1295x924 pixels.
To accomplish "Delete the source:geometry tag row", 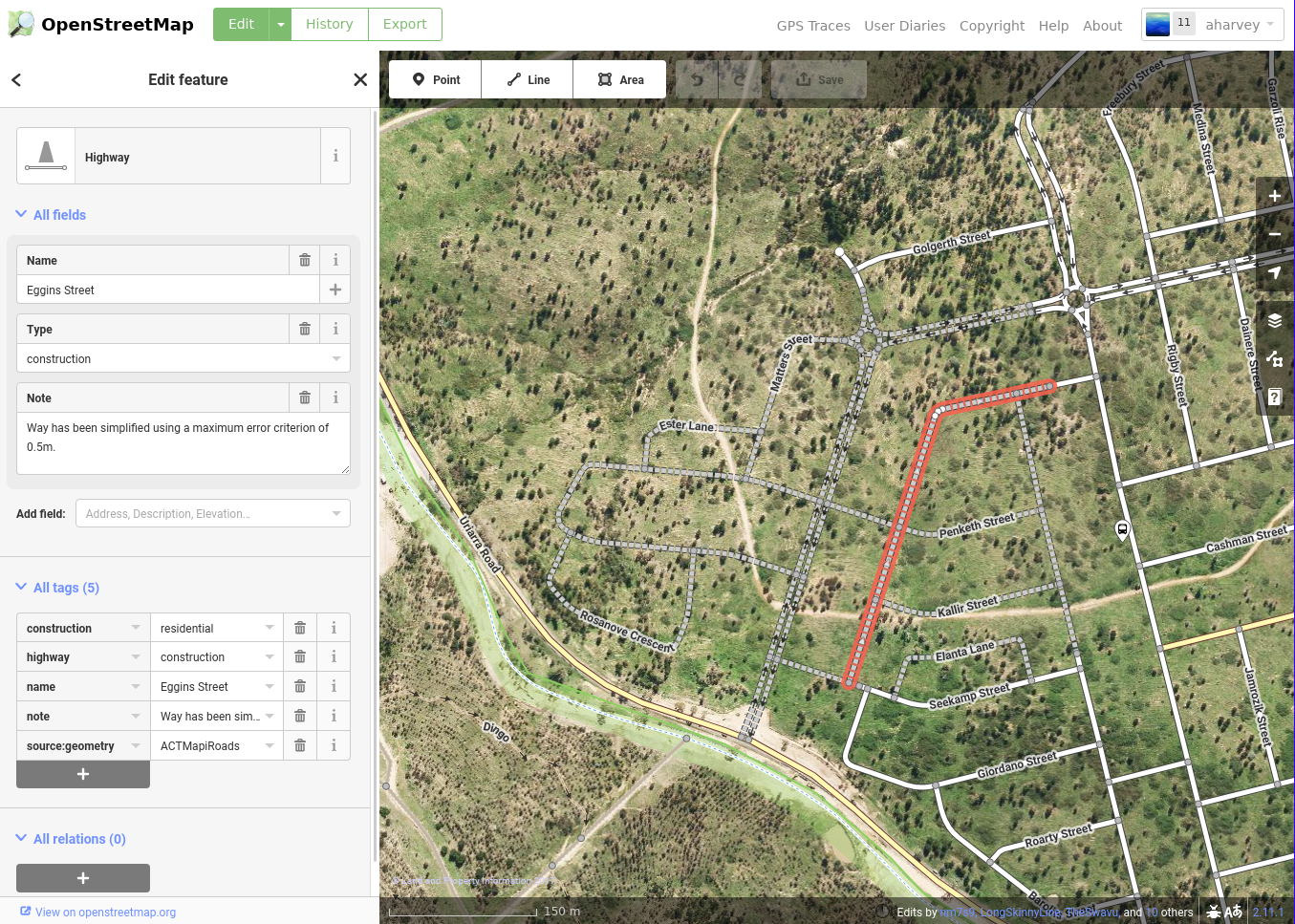I will 300,746.
